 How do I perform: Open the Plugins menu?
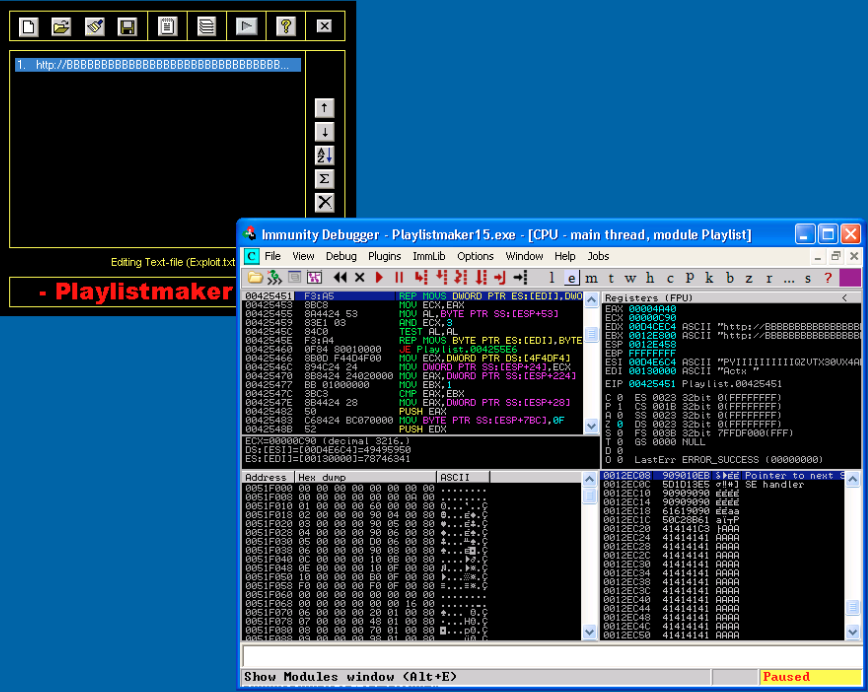pyautogui.click(x=385, y=256)
